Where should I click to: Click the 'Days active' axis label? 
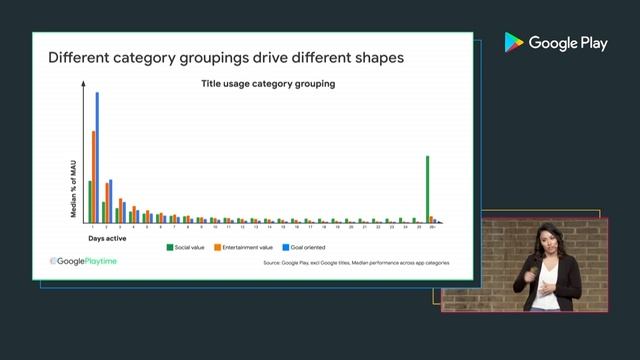click(x=107, y=238)
